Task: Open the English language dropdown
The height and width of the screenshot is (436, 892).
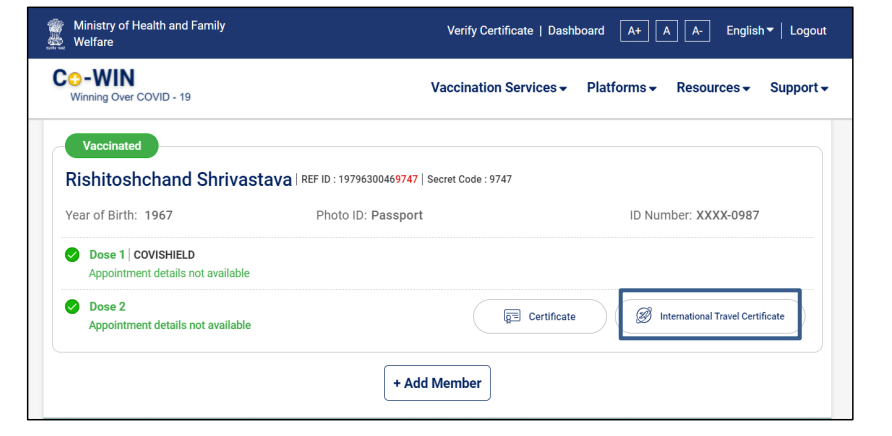Action: [x=750, y=31]
